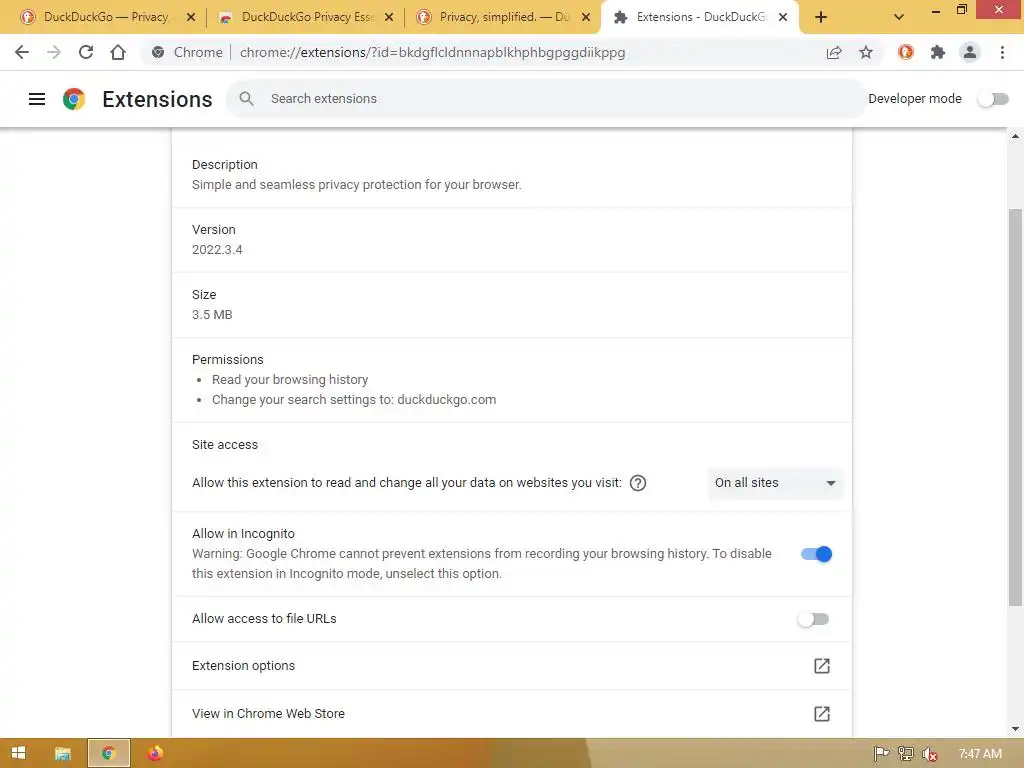Viewport: 1024px width, 768px height.
Task: Go back with the browser back arrow
Action: (22, 52)
